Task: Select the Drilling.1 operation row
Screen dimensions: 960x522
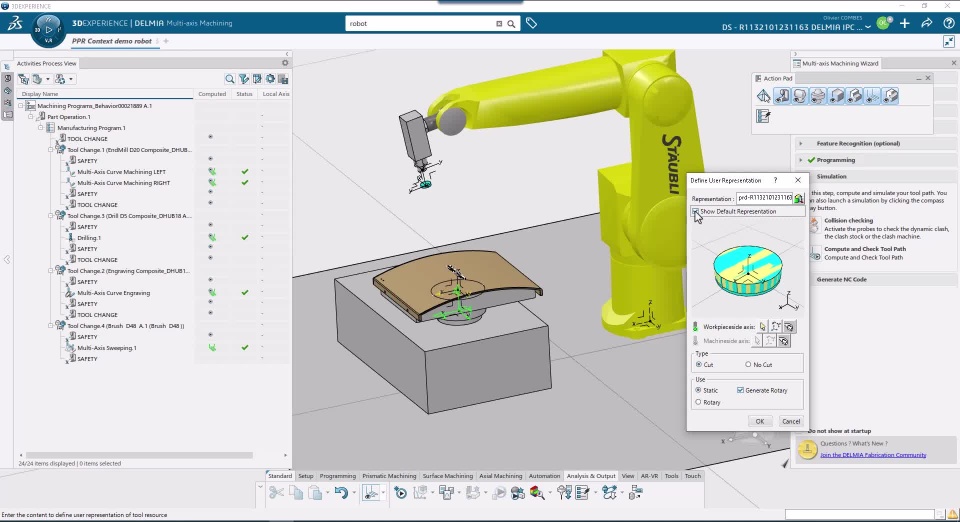Action: tap(89, 237)
